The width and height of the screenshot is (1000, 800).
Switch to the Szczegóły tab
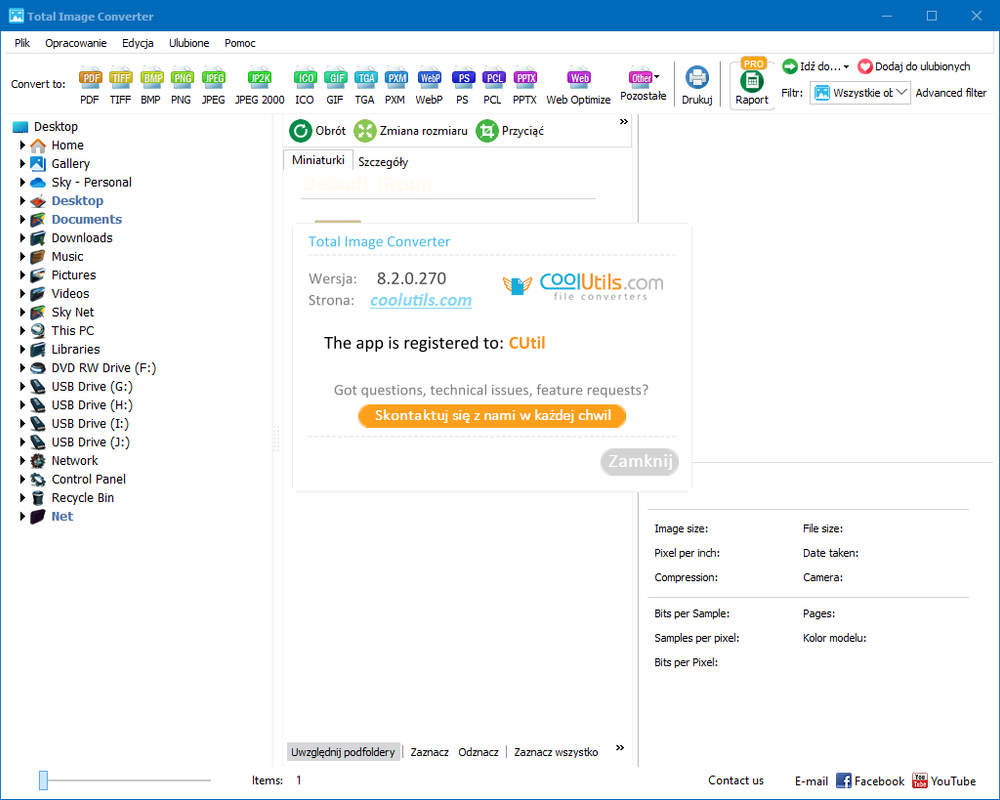383,162
